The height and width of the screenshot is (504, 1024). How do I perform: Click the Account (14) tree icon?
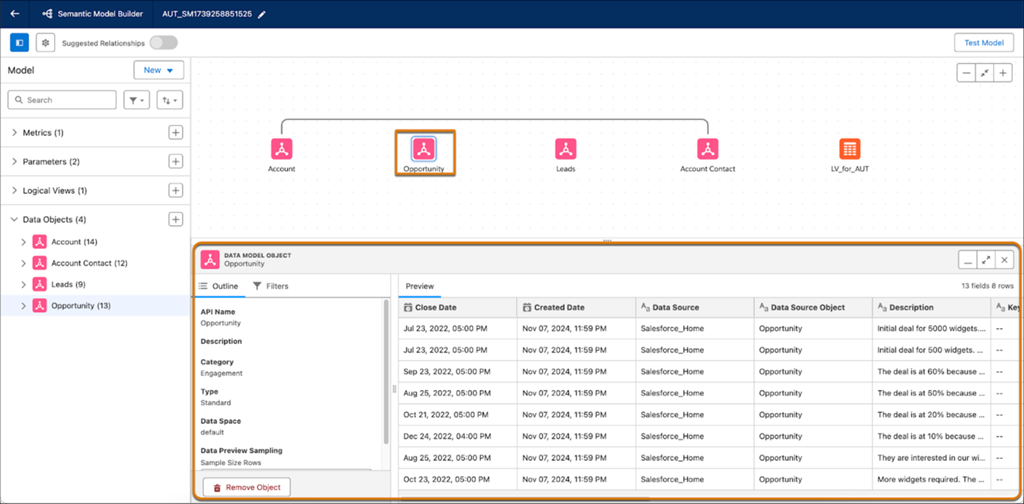[x=39, y=242]
